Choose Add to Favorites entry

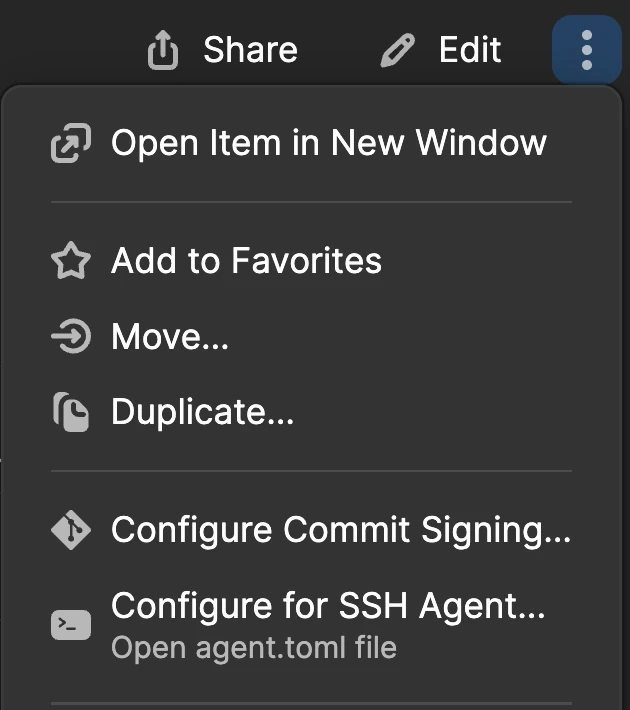(312, 260)
